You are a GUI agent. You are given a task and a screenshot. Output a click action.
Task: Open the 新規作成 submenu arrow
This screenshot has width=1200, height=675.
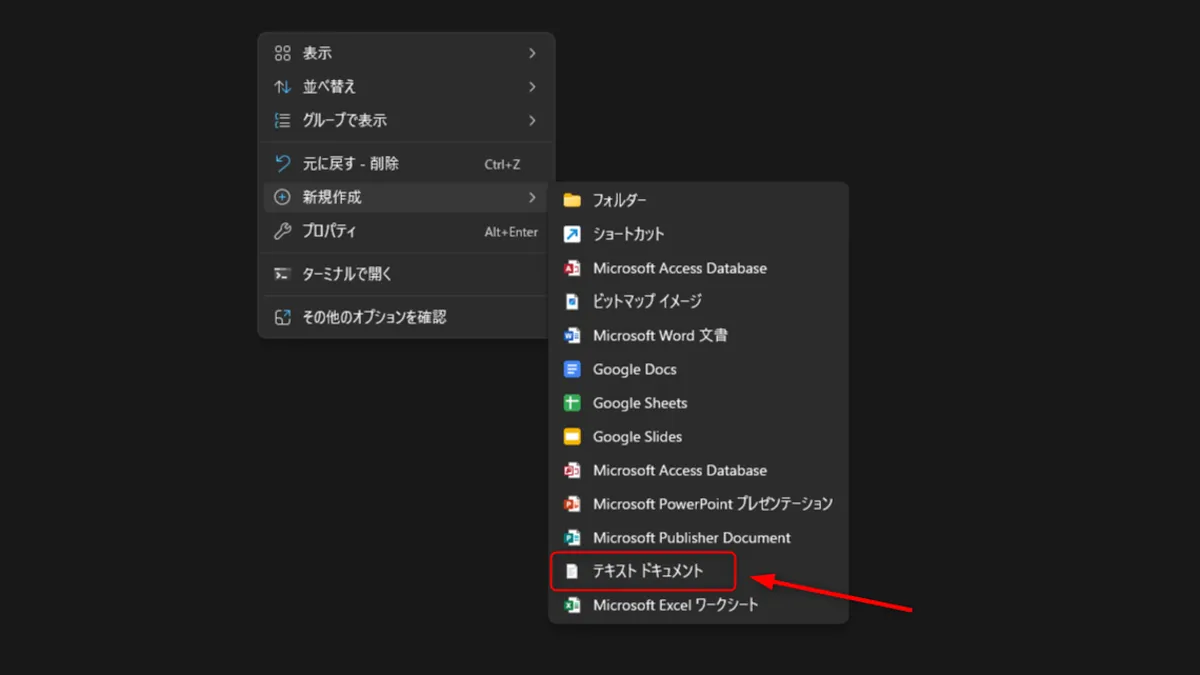click(x=532, y=197)
